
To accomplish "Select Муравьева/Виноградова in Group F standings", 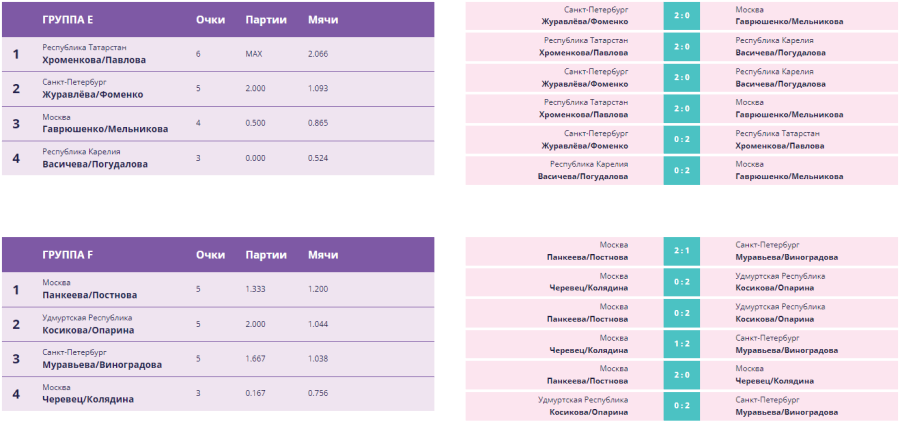I will point(102,365).
